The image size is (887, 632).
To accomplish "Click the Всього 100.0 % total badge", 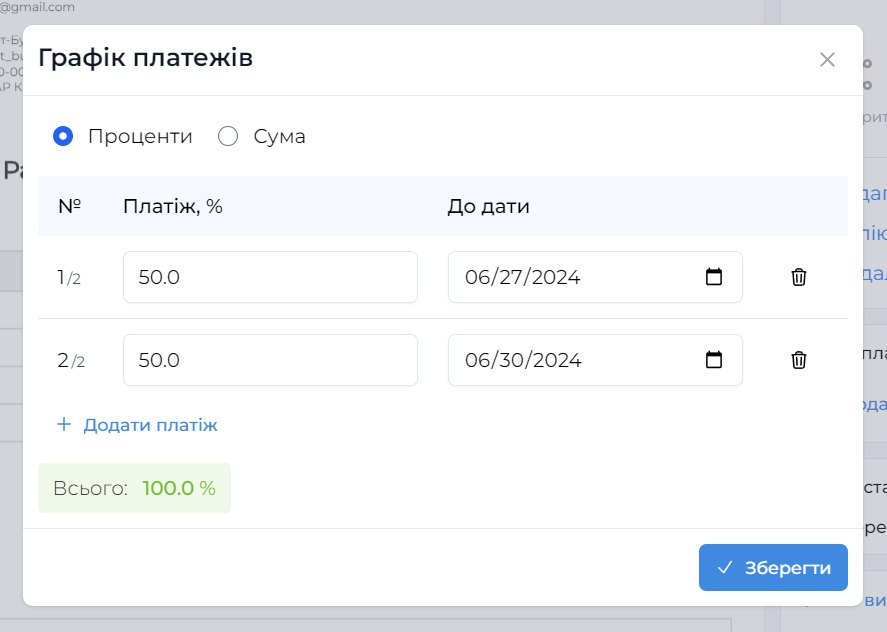I will coord(134,488).
